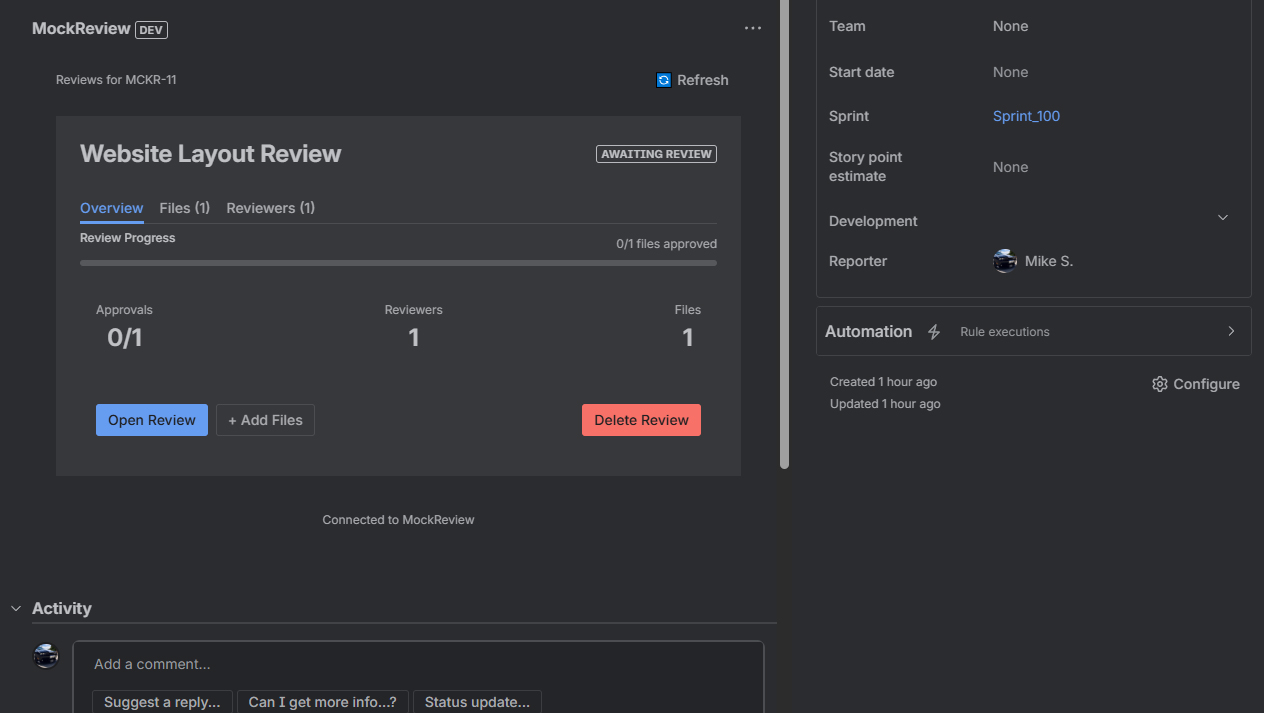Switch to the Files tab
The height and width of the screenshot is (713, 1264).
[184, 208]
